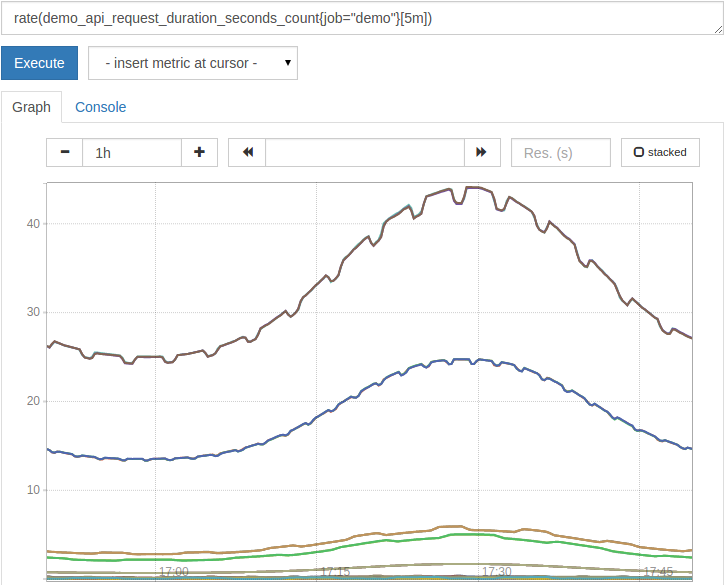
Task: Grab the query box resize handle
Action: [x=719, y=31]
